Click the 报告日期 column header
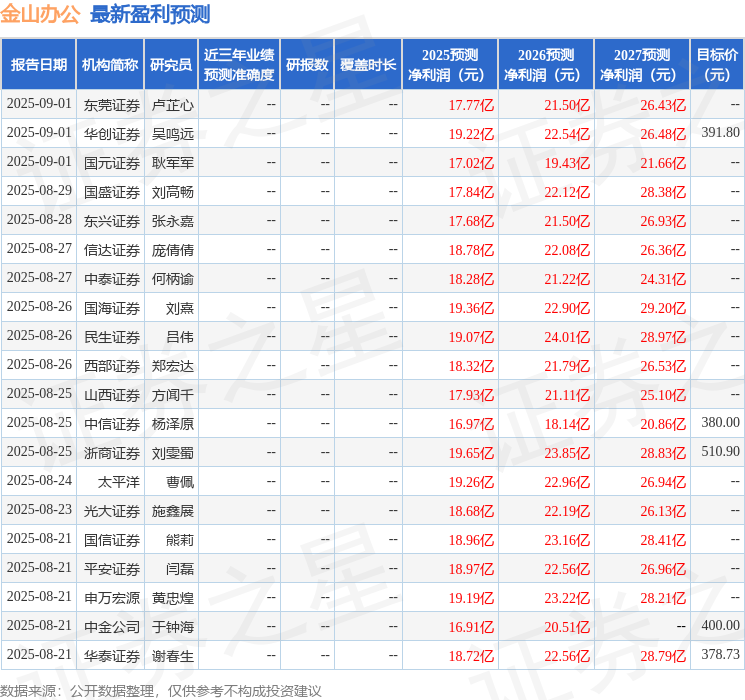The width and height of the screenshot is (745, 700). (38, 64)
